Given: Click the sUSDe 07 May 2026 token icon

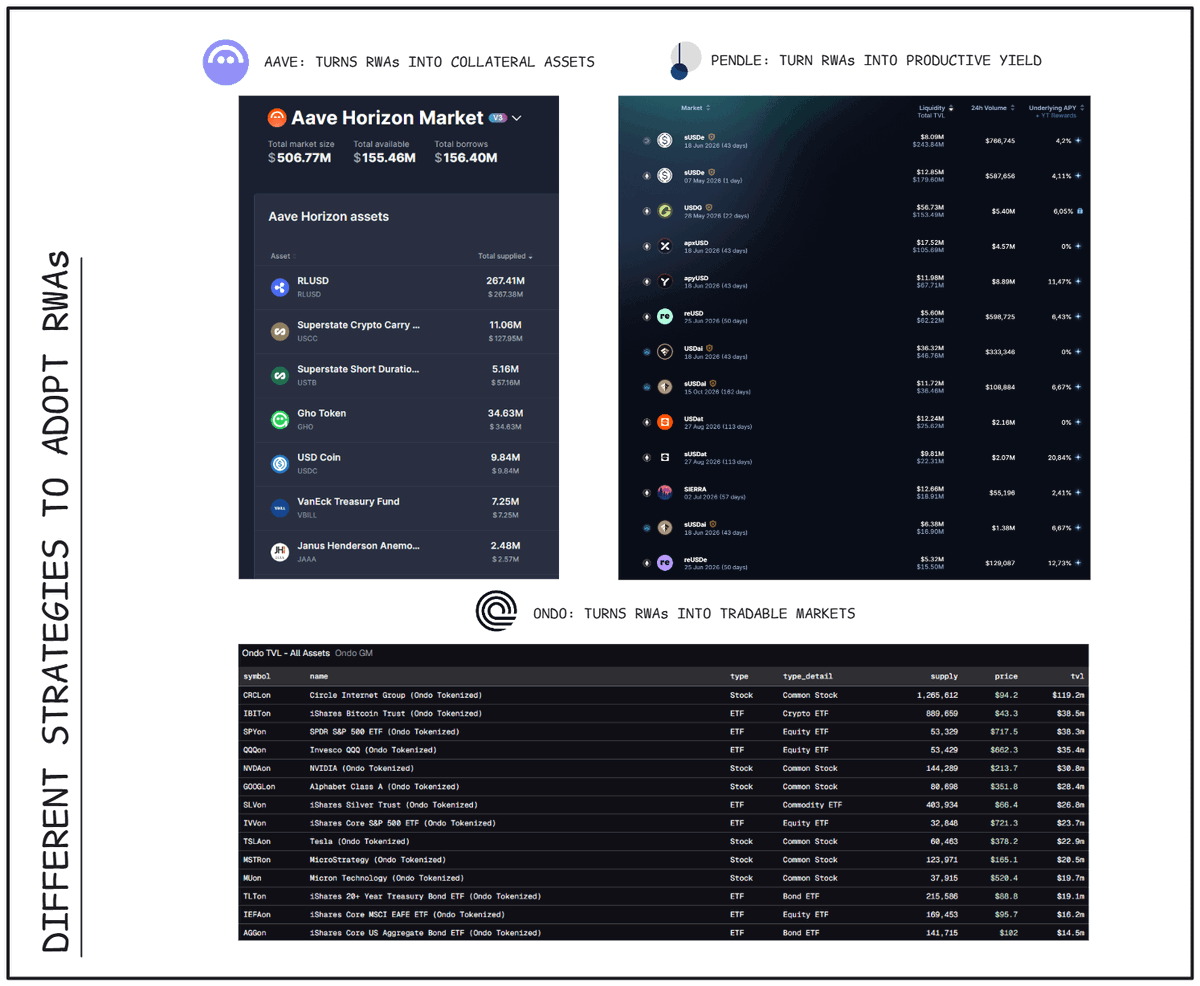Looking at the screenshot, I should (665, 176).
